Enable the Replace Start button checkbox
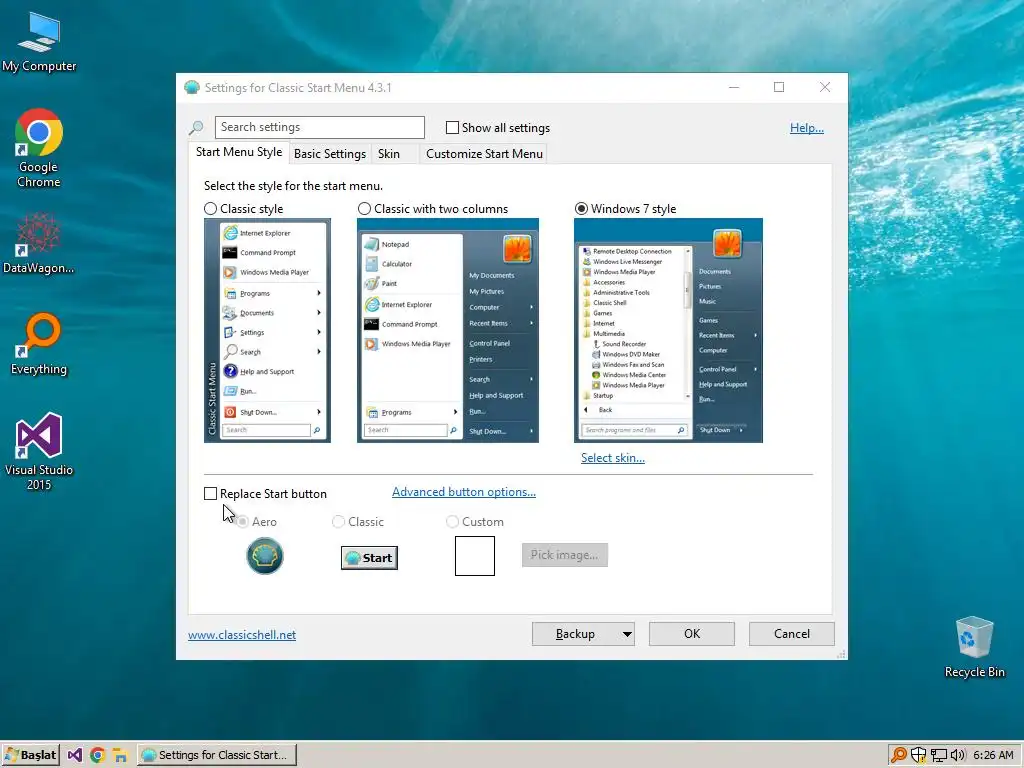The image size is (1024, 768). (x=210, y=494)
